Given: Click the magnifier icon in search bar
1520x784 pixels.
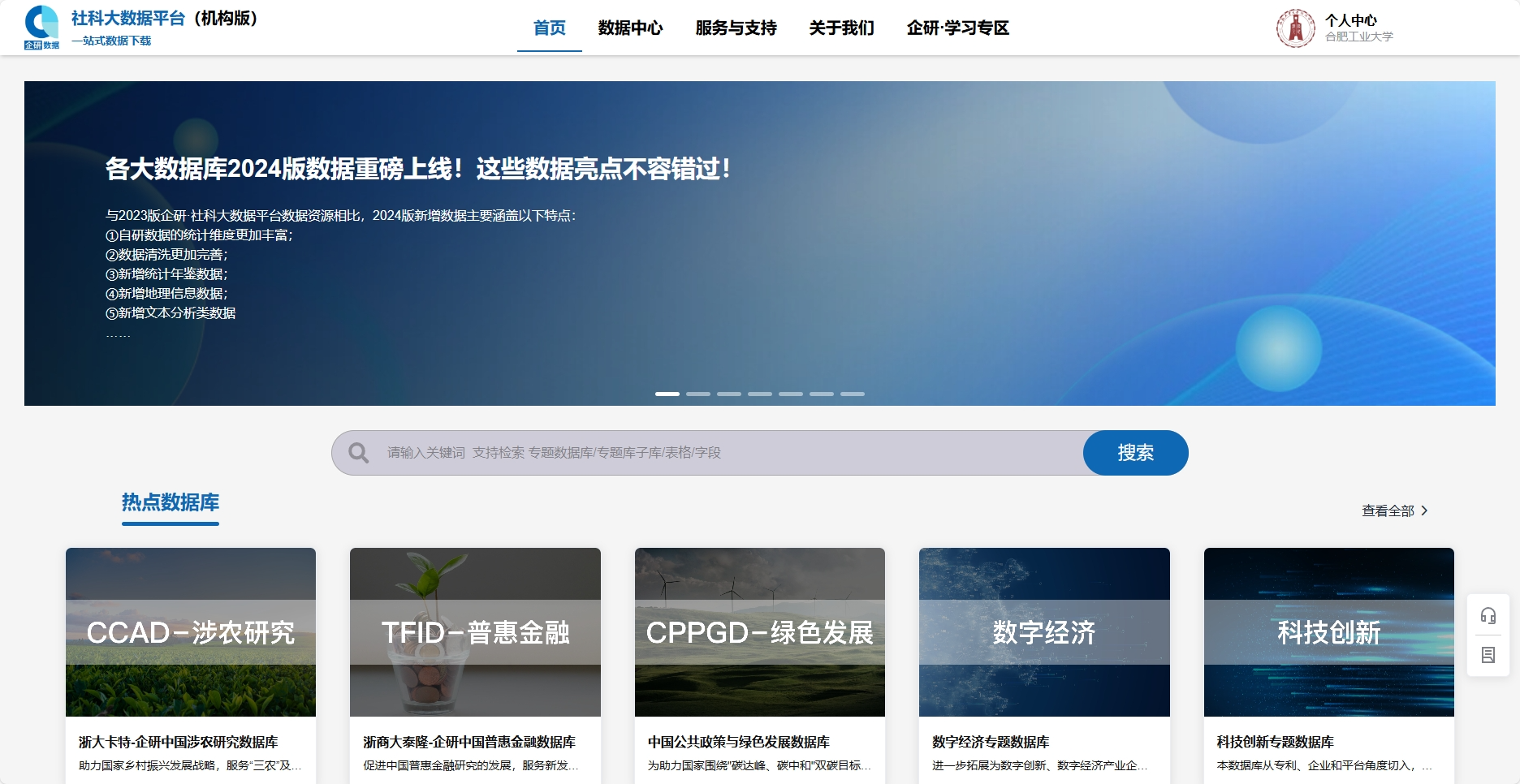Looking at the screenshot, I should pos(358,453).
